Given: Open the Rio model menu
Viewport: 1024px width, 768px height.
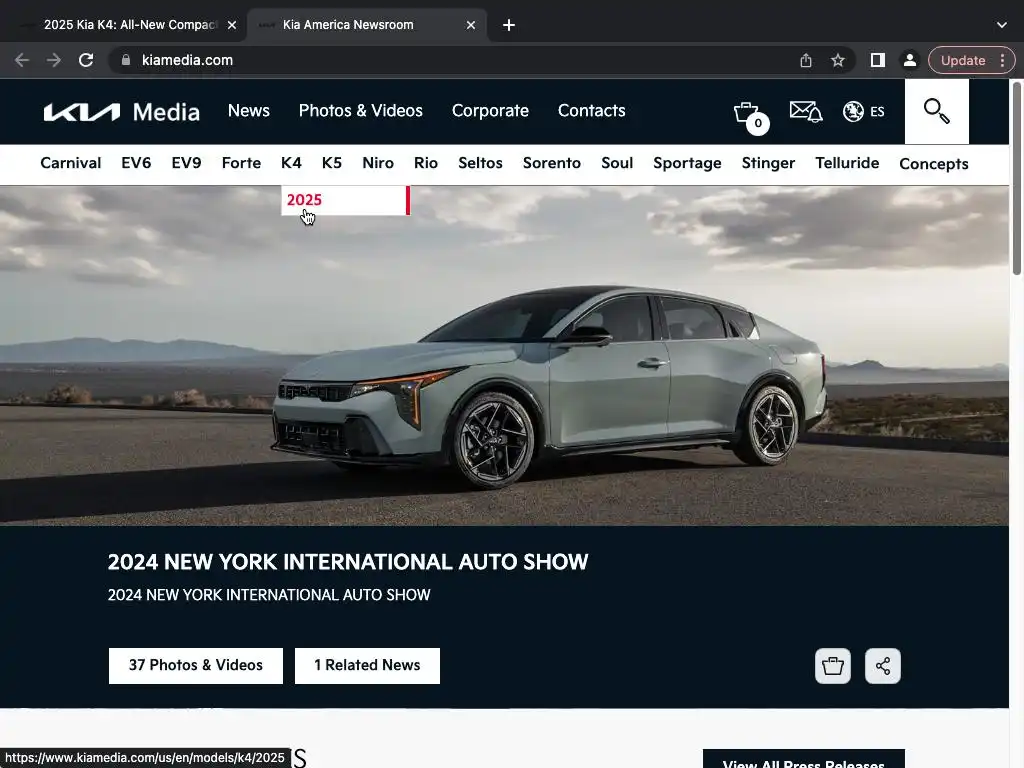Looking at the screenshot, I should coord(426,163).
